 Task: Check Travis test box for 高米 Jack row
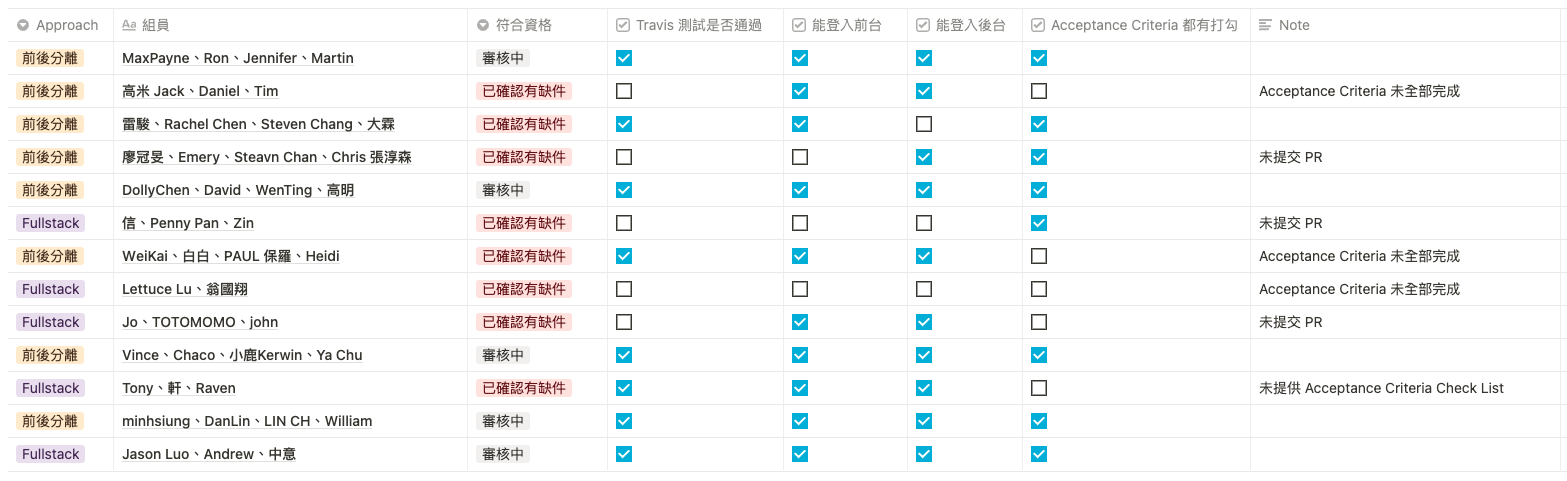click(x=624, y=91)
